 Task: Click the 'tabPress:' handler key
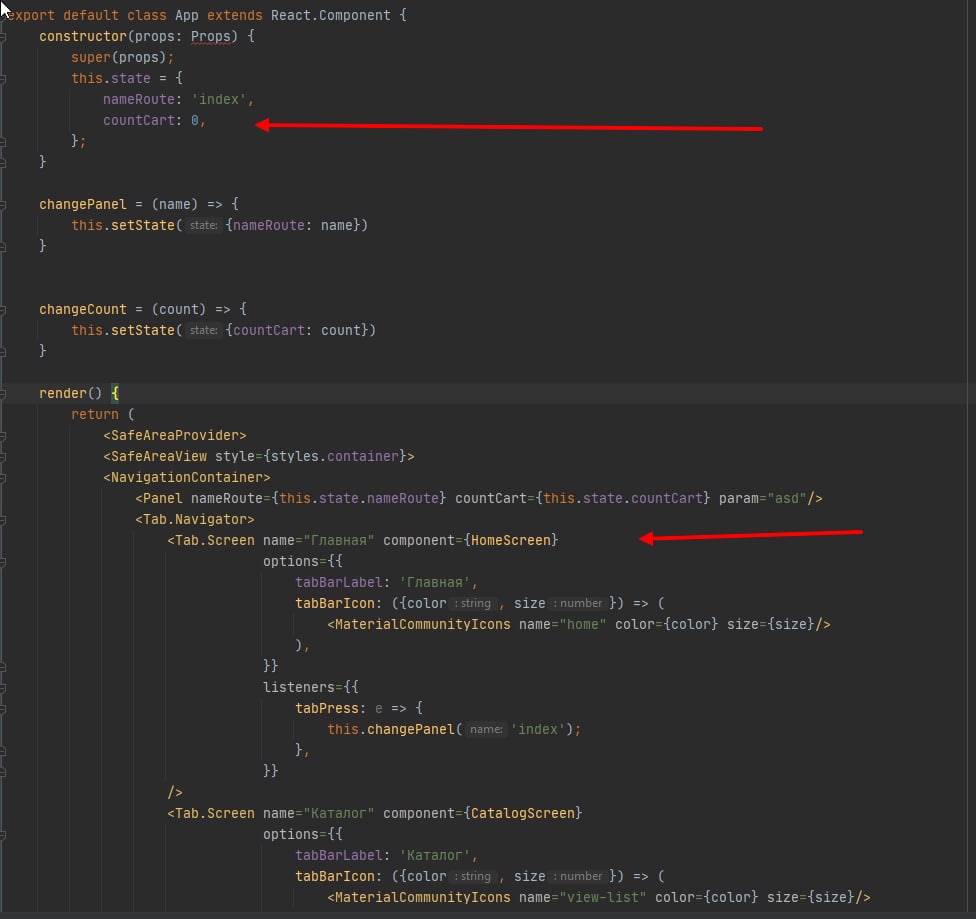click(331, 709)
